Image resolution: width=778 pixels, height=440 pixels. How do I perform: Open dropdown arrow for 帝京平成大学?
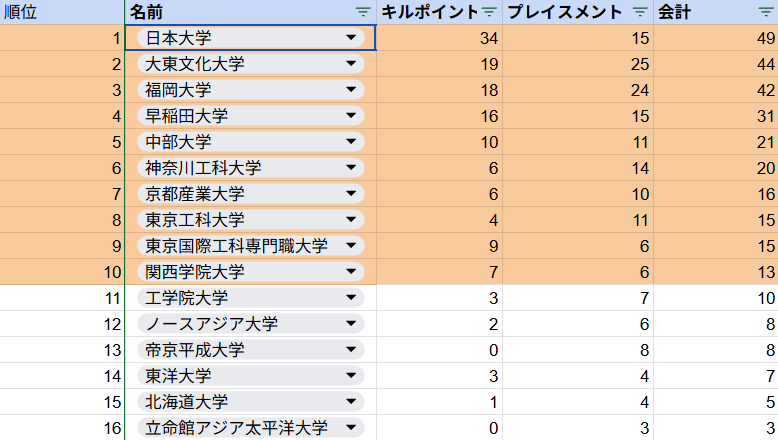pos(351,350)
